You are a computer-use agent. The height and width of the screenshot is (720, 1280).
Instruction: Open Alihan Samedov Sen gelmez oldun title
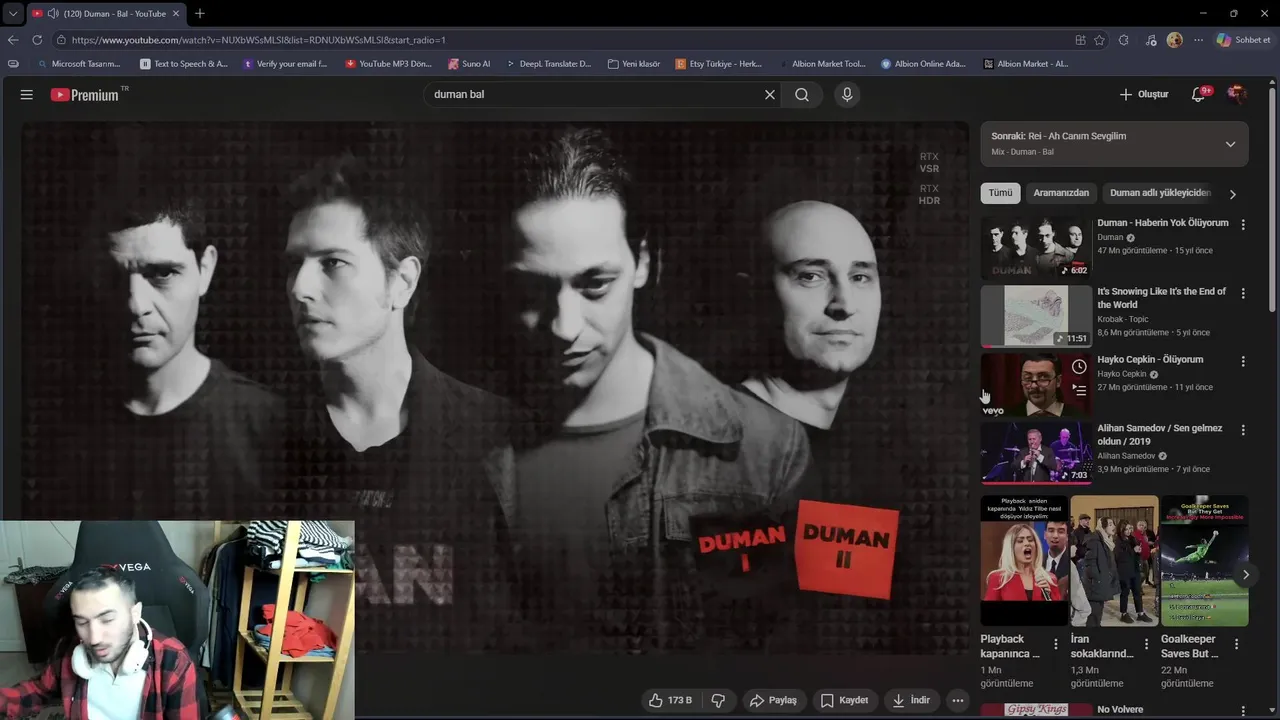[1160, 435]
